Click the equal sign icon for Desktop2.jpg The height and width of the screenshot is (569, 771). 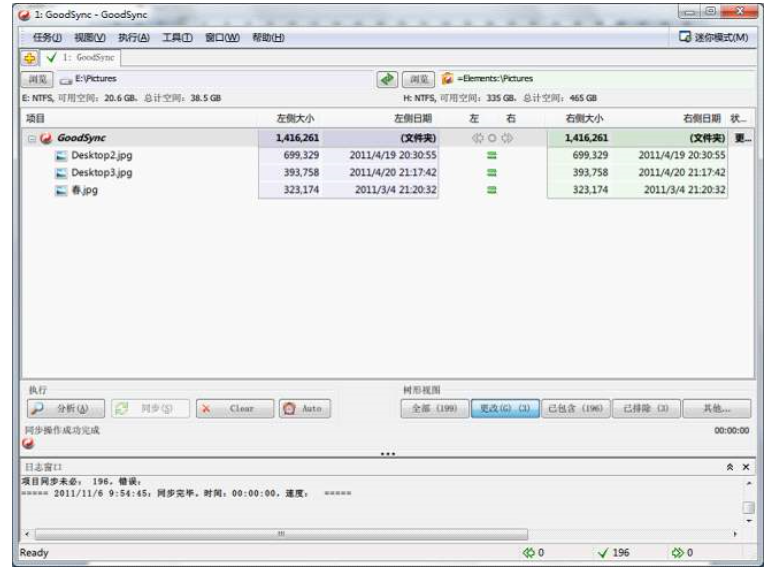point(492,155)
